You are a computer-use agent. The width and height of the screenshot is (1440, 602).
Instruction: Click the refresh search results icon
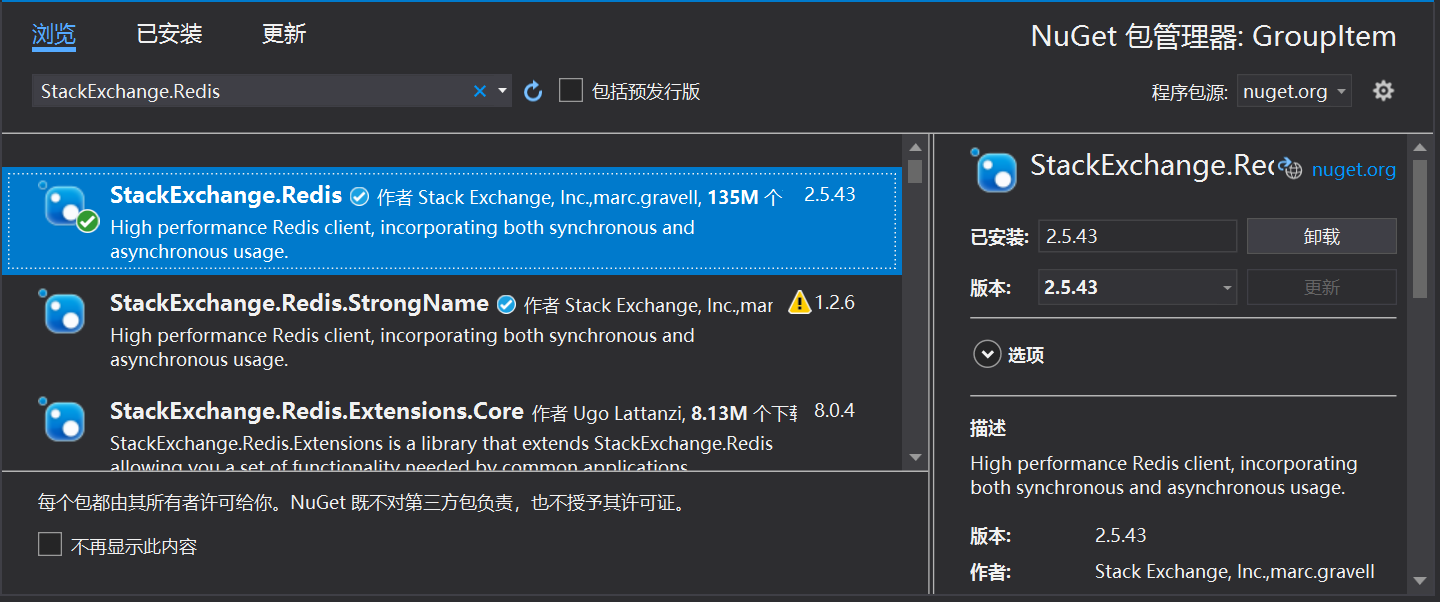click(533, 91)
